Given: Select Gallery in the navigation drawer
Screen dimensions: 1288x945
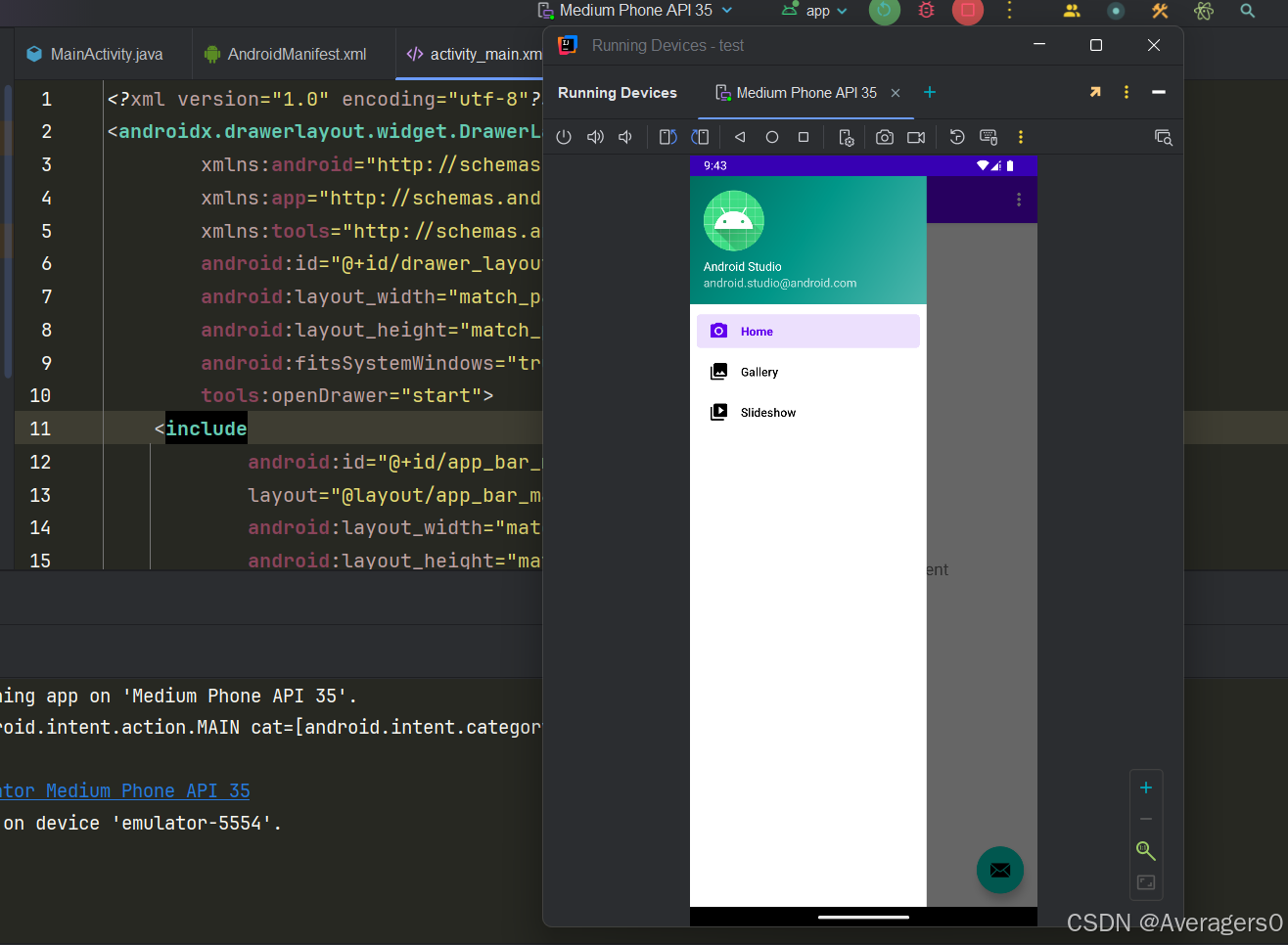Looking at the screenshot, I should tap(807, 372).
